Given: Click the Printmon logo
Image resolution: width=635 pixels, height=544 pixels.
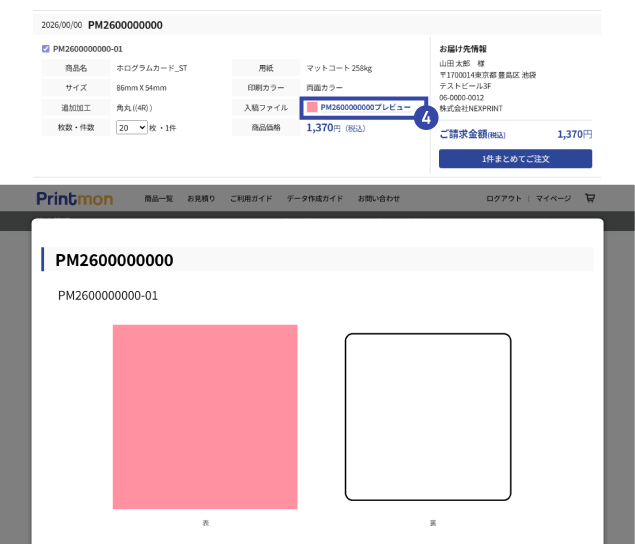Looking at the screenshot, I should tap(75, 198).
